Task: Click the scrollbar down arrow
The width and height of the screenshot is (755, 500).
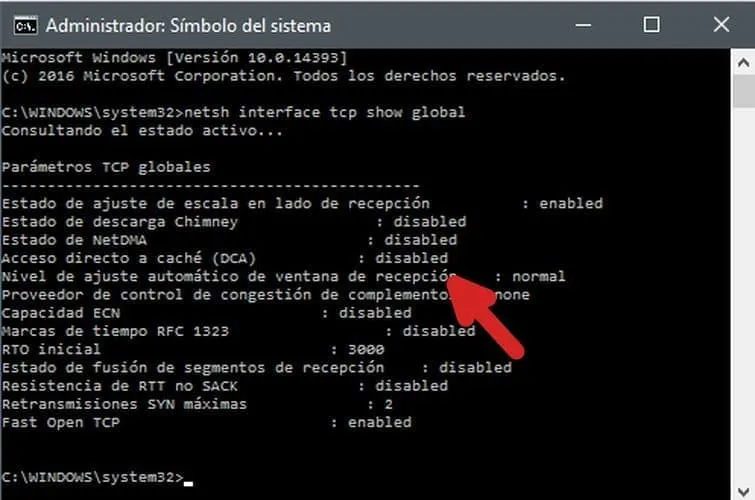Action: 743,492
